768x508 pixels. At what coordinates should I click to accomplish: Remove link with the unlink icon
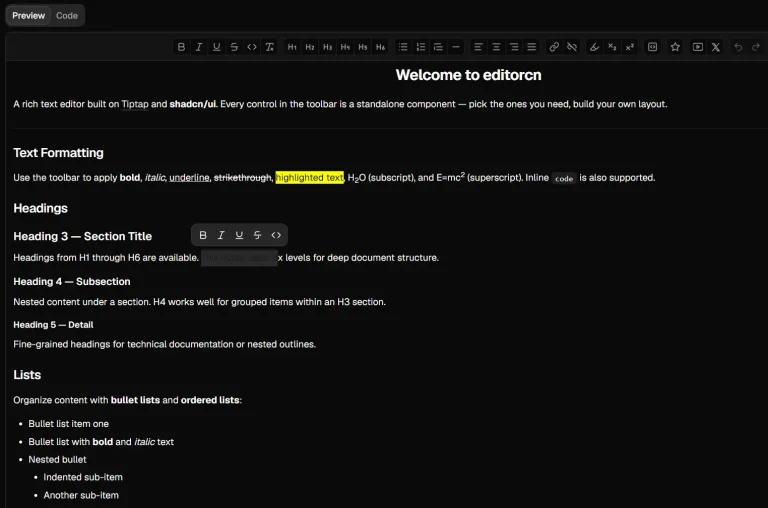coord(572,47)
